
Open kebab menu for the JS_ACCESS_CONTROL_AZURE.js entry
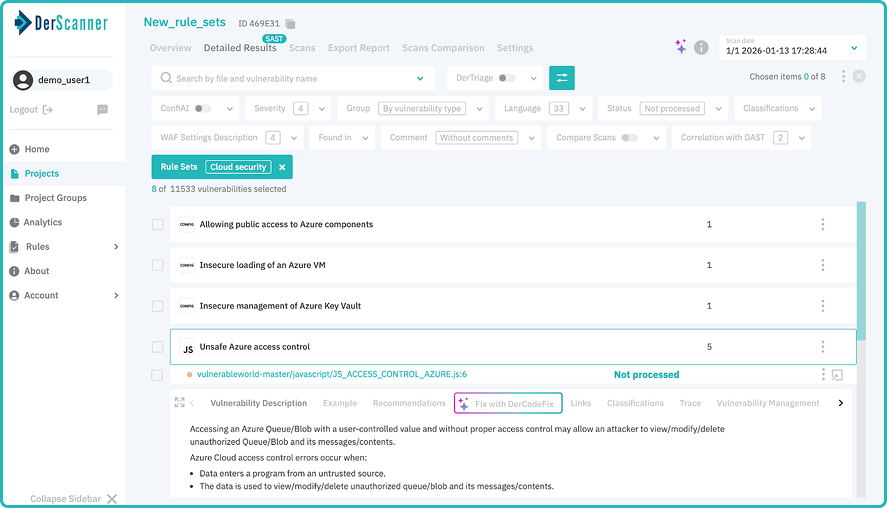pyautogui.click(x=823, y=374)
